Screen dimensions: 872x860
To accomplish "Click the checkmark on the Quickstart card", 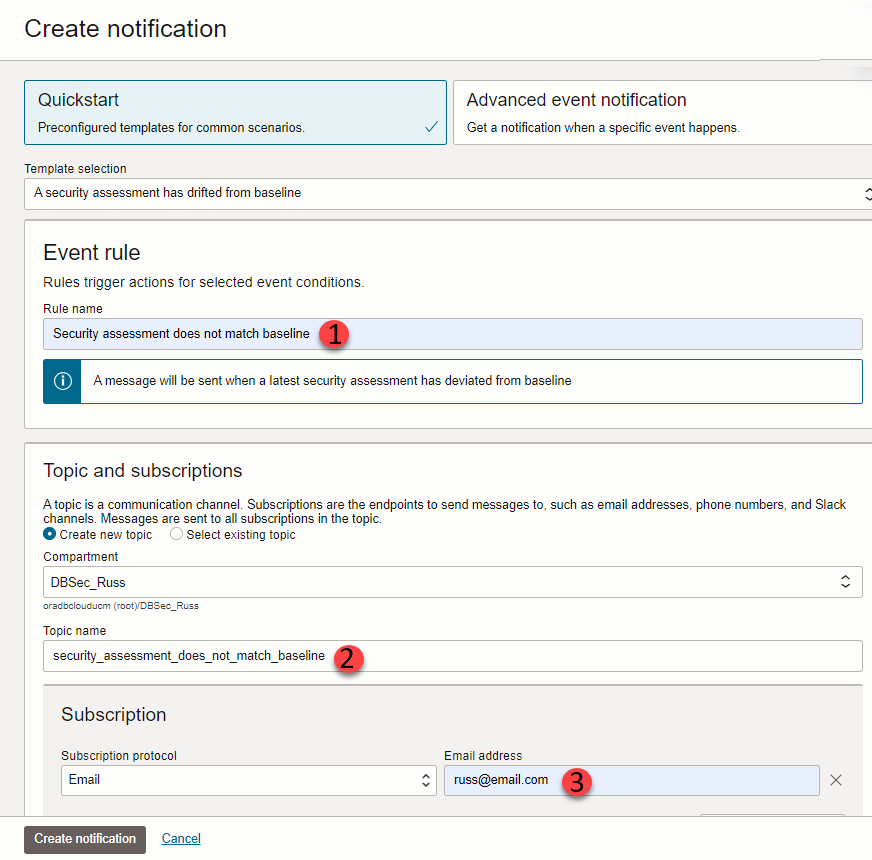I will pos(431,128).
